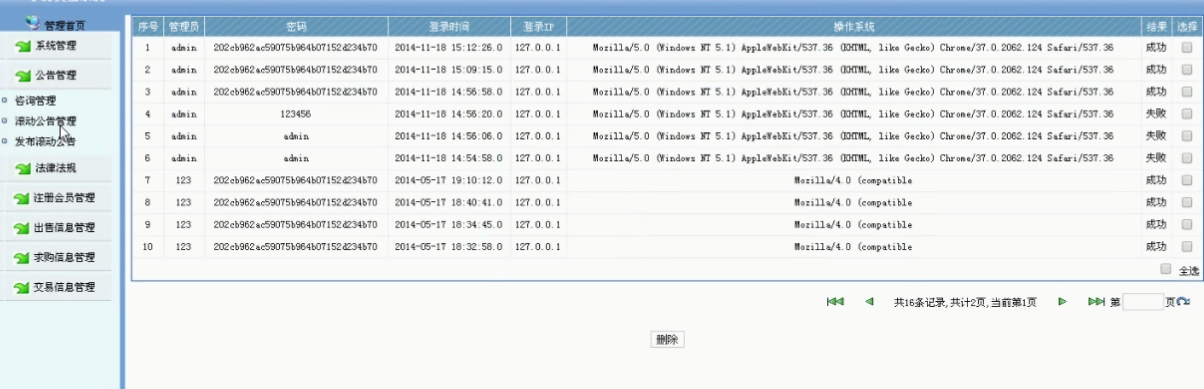Screen dimensions: 1204x389
Task: Click the green icon beside 公告管理
Action: (22, 76)
